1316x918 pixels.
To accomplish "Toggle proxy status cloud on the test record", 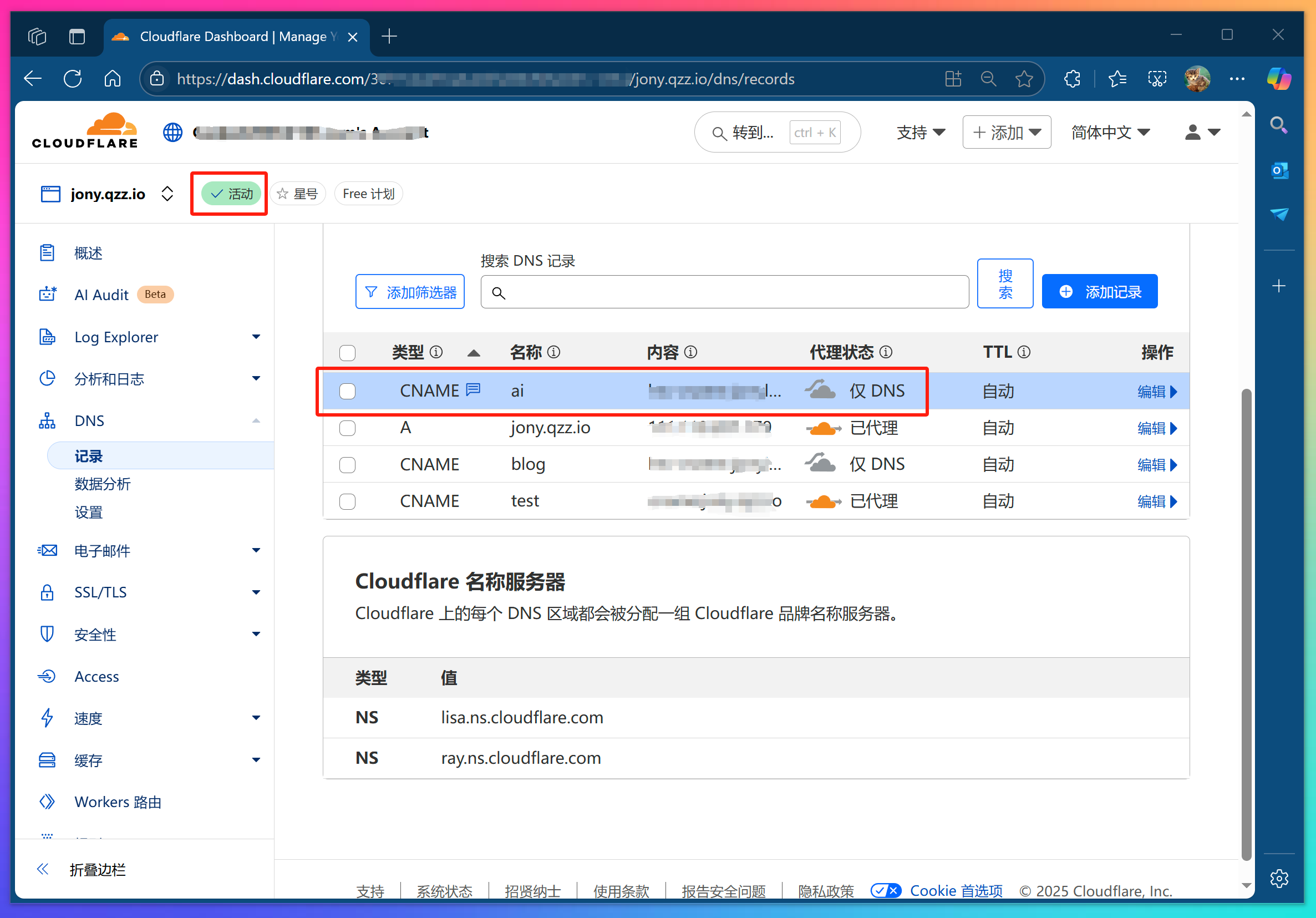I will pyautogui.click(x=822, y=500).
